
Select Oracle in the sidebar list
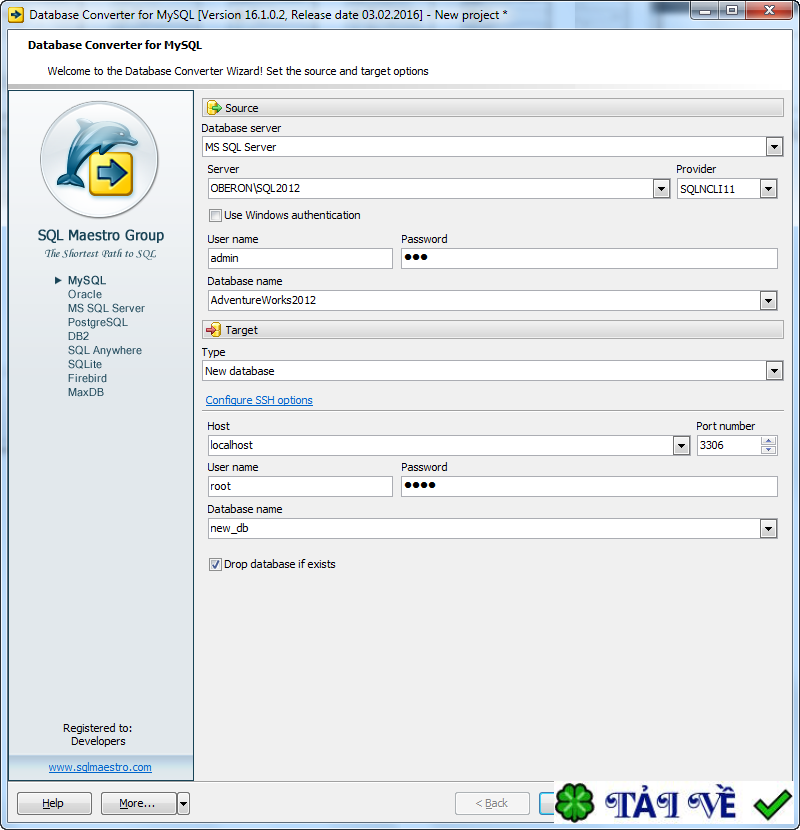tap(85, 294)
